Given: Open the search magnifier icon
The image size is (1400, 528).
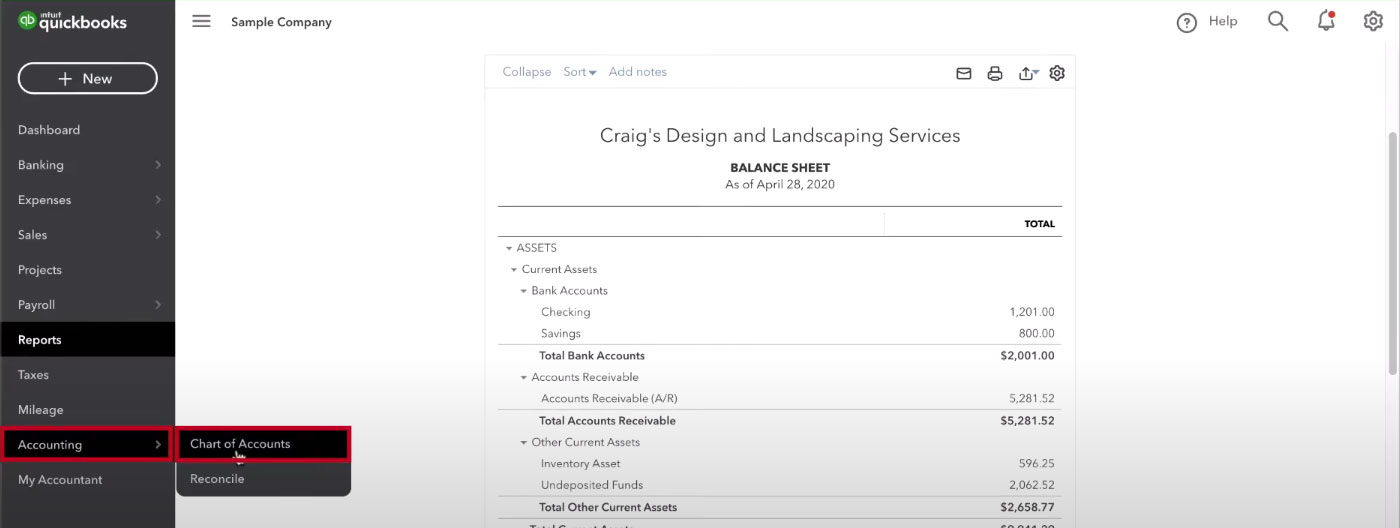Looking at the screenshot, I should [1277, 21].
